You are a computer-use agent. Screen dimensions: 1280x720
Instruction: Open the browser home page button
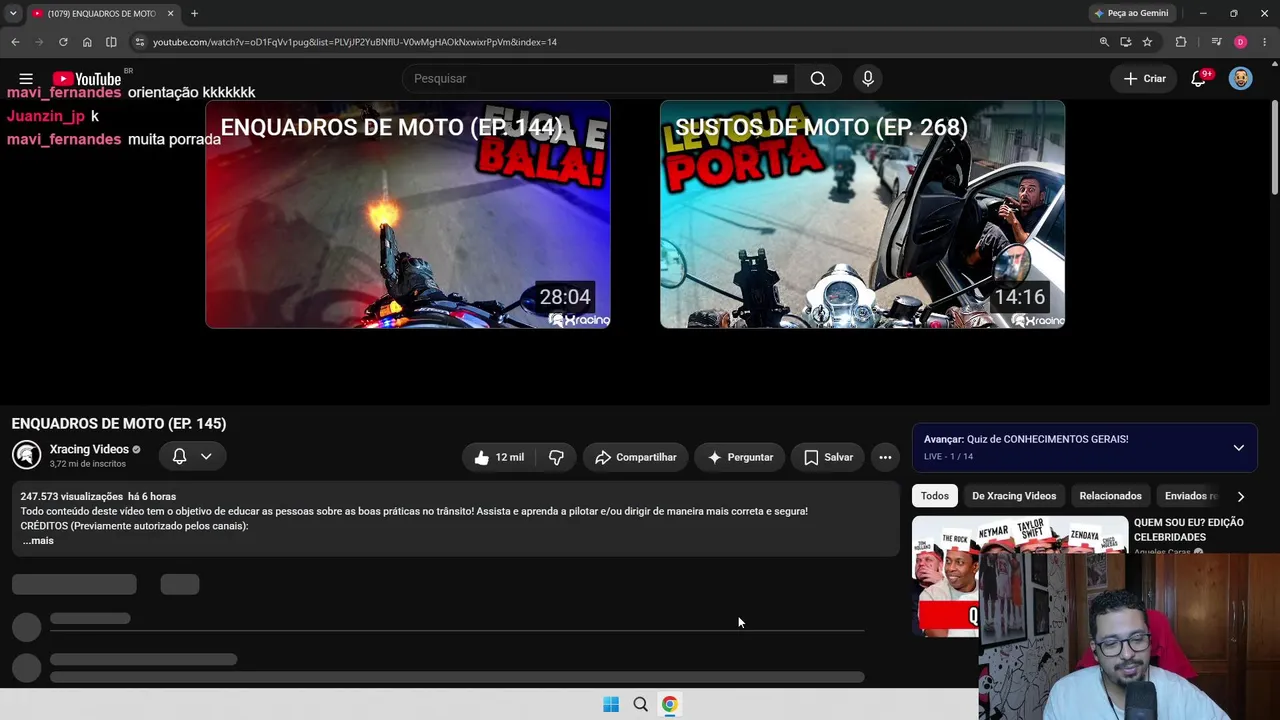87,42
